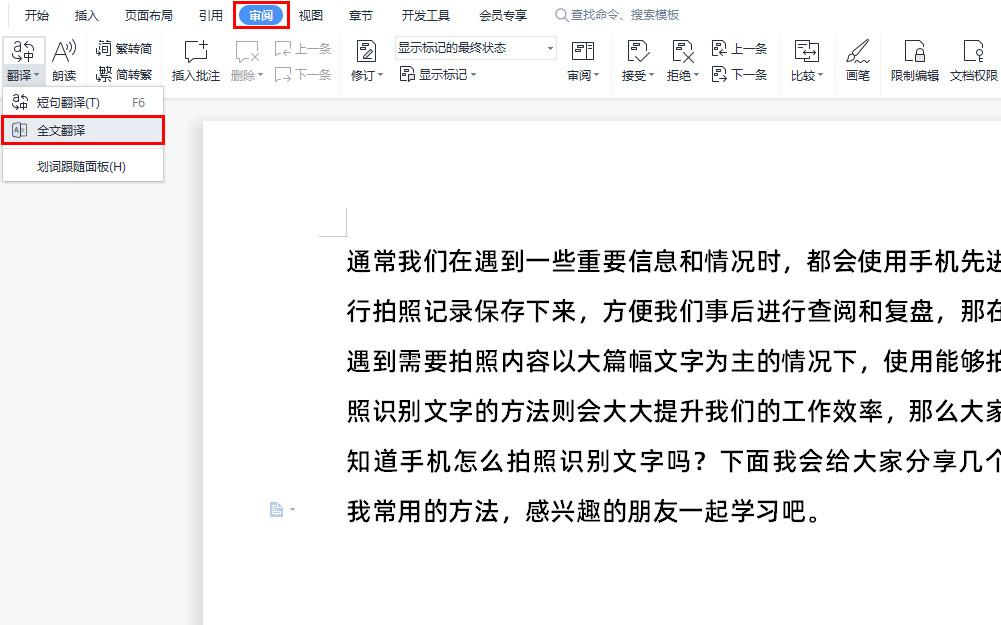This screenshot has width=1001, height=625.
Task: Click the 插入批注 (Insert Comment) icon
Action: [194, 58]
